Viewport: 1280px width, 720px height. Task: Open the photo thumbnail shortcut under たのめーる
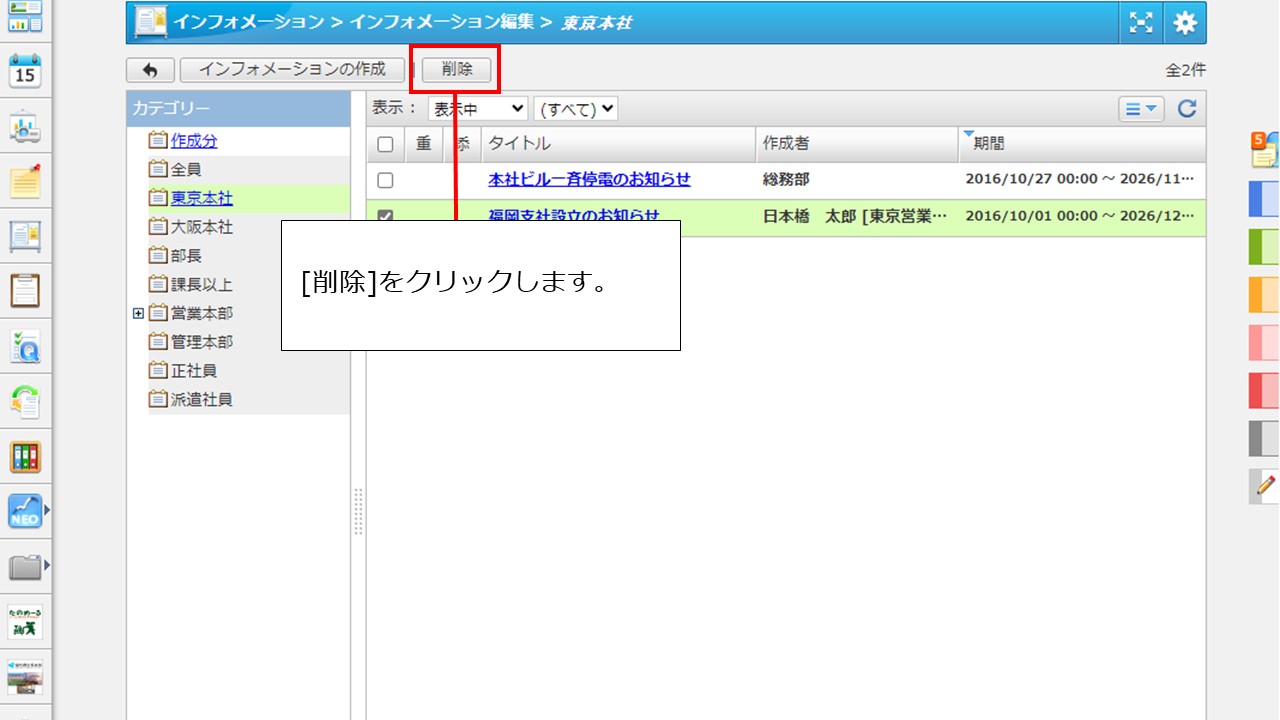tap(25, 677)
